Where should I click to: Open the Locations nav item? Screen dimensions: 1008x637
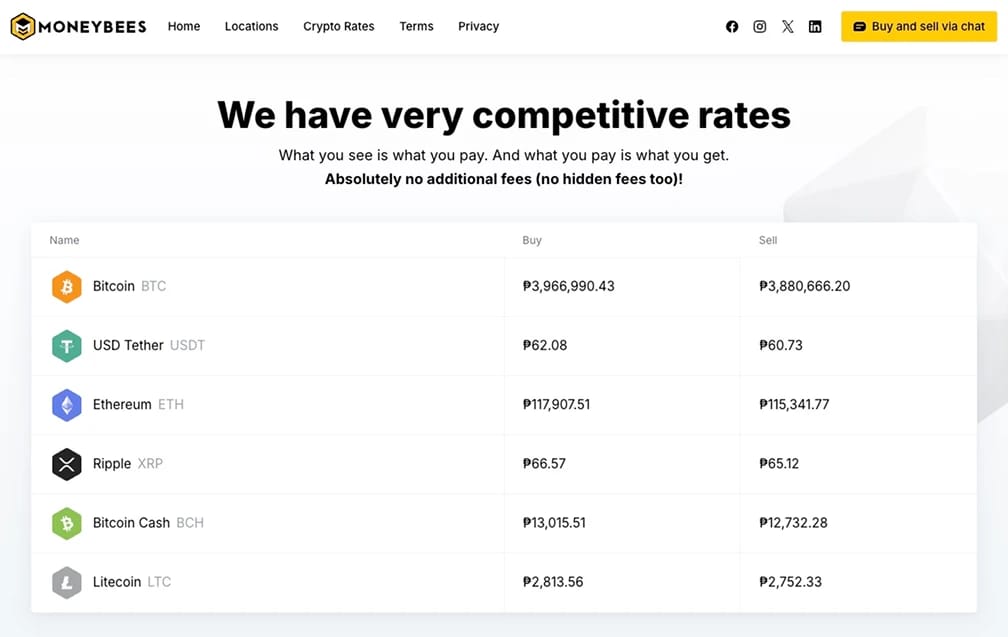[251, 26]
